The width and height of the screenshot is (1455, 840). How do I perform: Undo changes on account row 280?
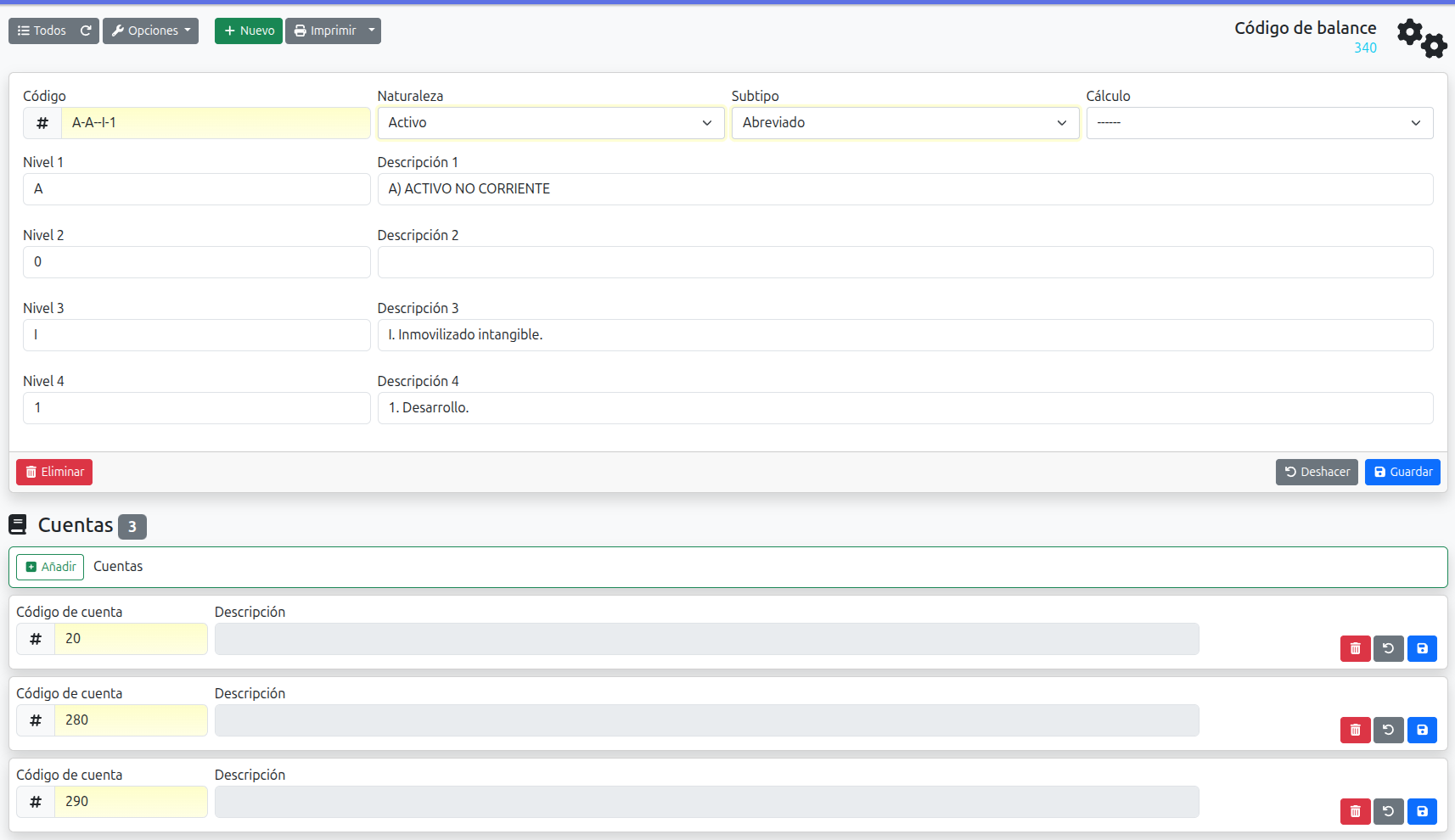(1388, 730)
